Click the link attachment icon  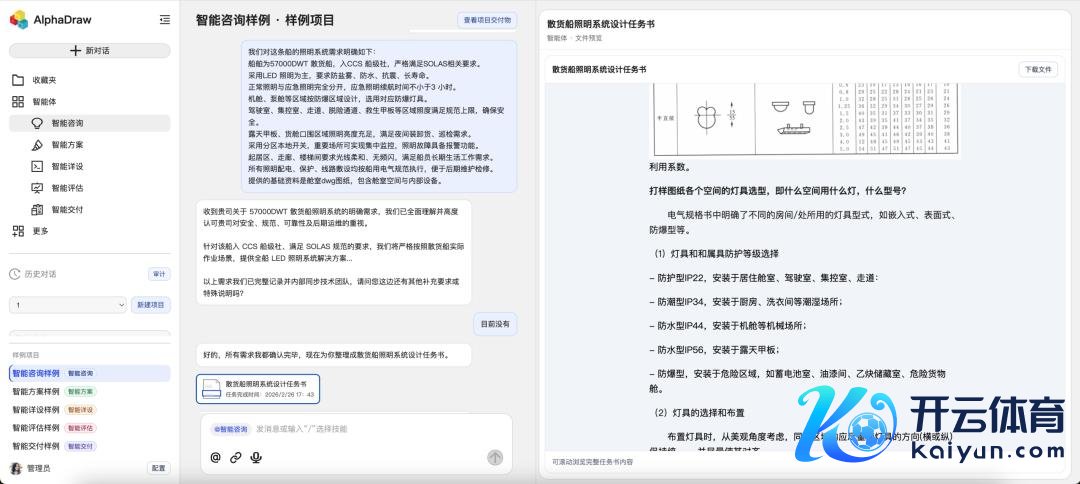(236, 457)
